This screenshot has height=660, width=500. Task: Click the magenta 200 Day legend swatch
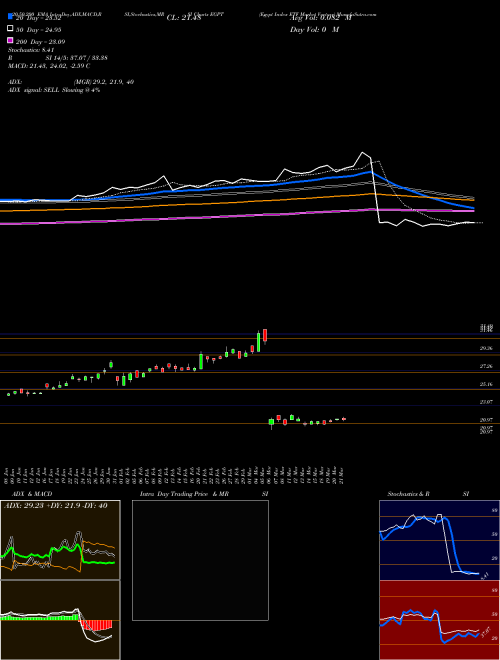coord(10,40)
